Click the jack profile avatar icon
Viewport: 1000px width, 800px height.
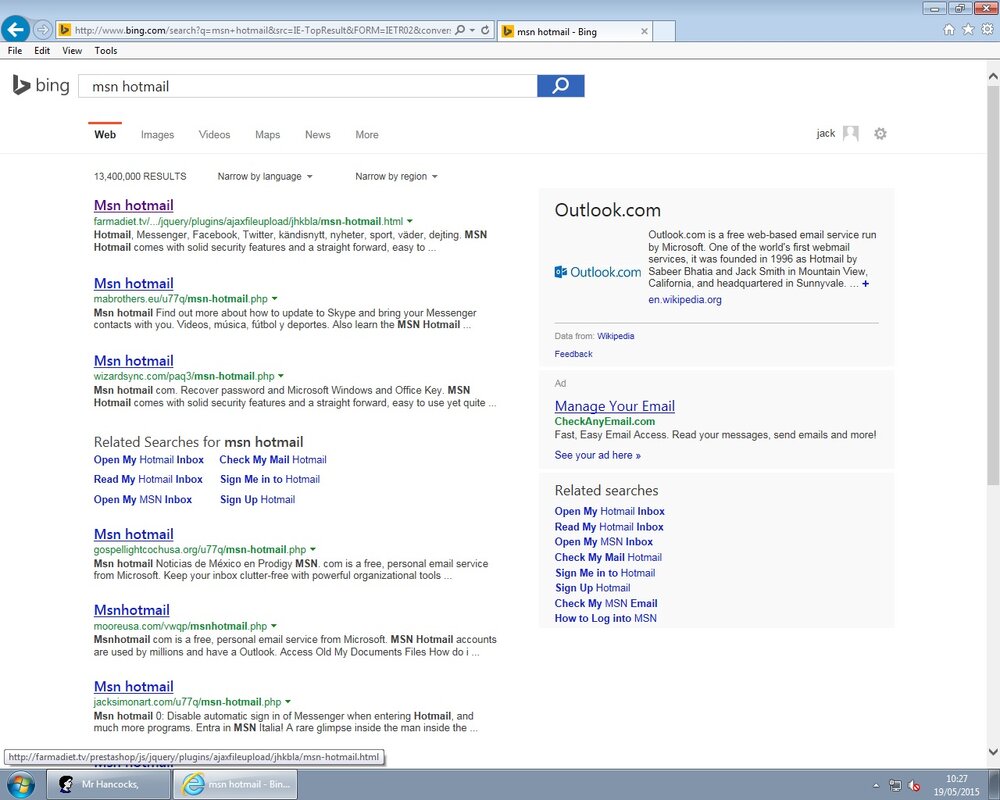(851, 133)
